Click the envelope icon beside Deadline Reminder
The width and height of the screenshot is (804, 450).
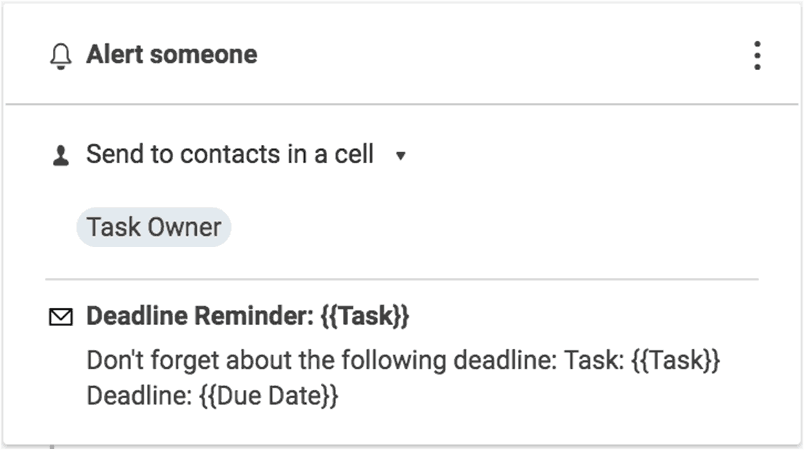coord(61,317)
